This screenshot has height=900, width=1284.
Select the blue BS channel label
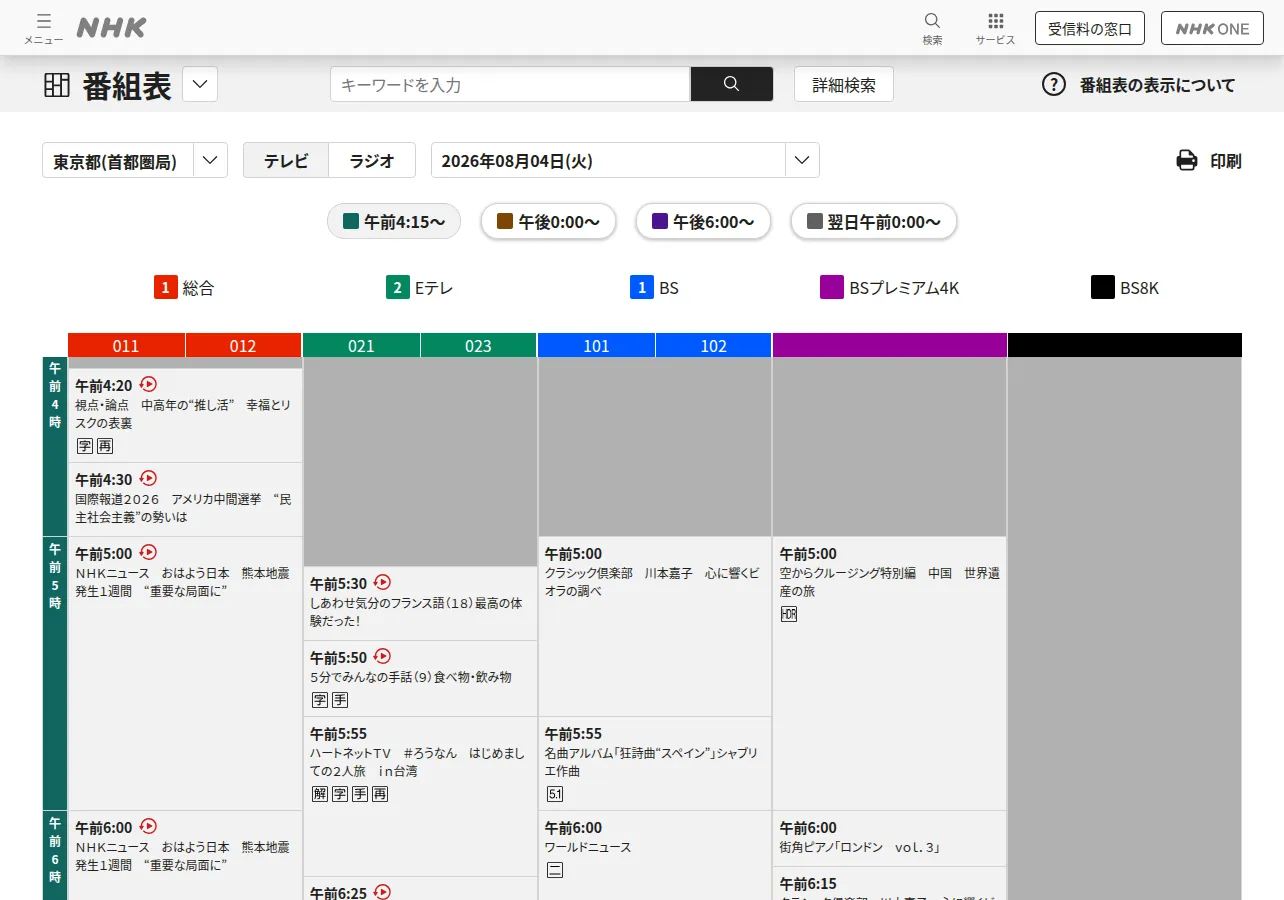click(x=655, y=288)
